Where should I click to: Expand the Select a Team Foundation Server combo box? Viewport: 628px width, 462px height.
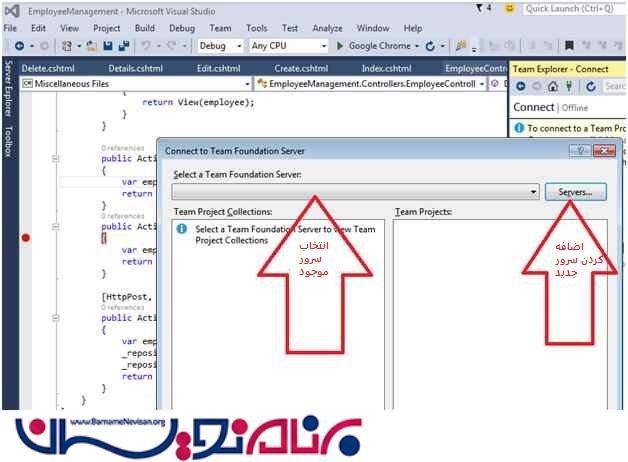point(534,191)
